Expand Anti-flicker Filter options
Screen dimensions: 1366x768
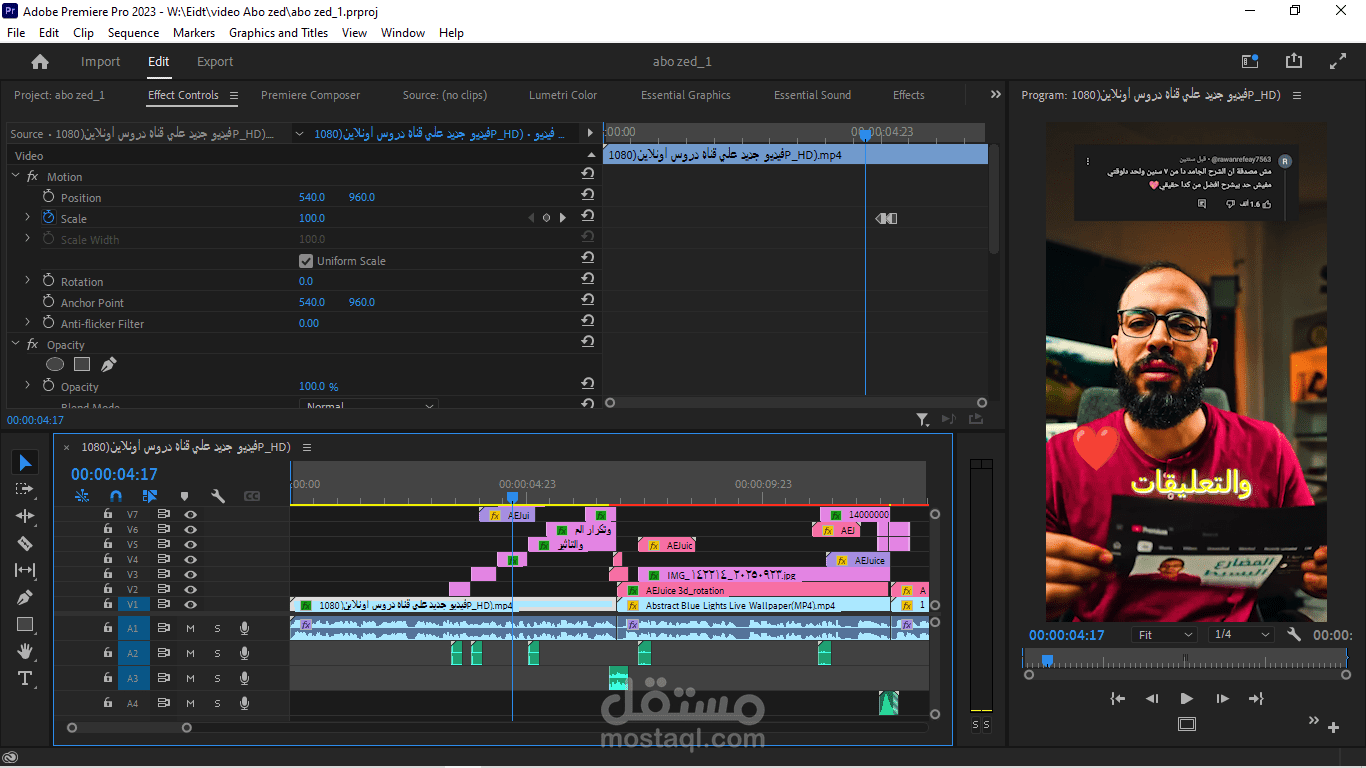(x=28, y=323)
